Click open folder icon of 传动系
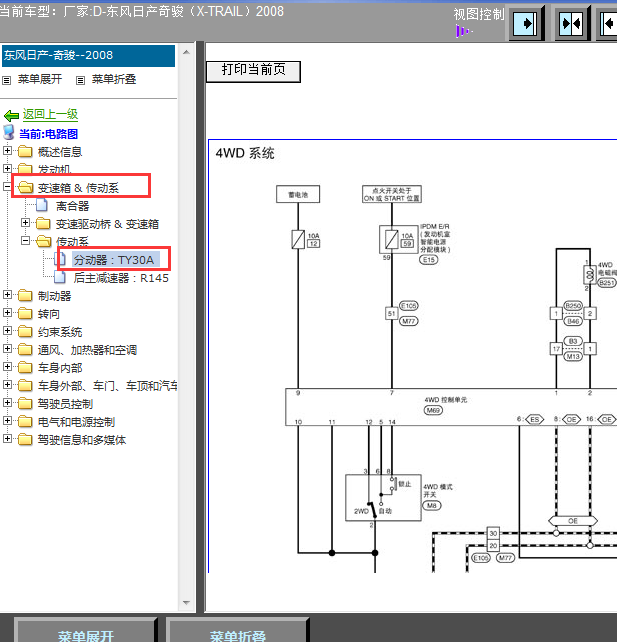This screenshot has height=642, width=617. [x=43, y=242]
